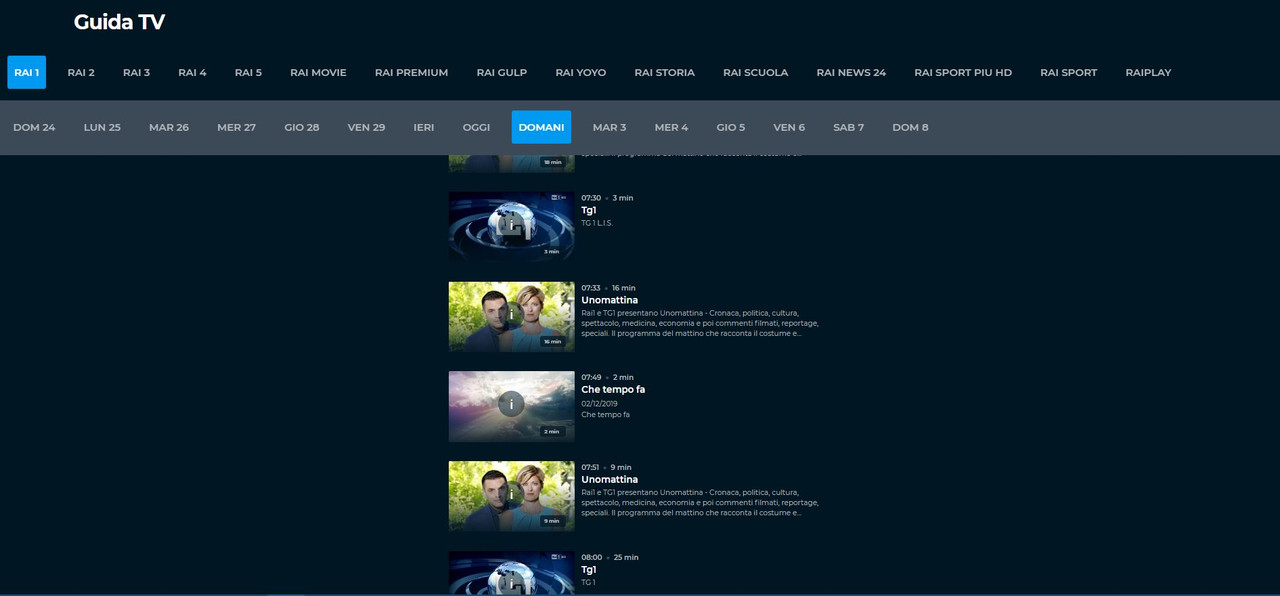The image size is (1280, 596).
Task: Show schedule for MAR 3
Action: point(609,127)
